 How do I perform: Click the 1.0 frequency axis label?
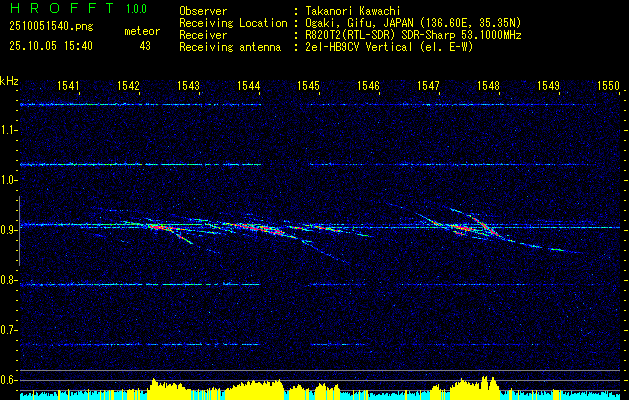pyautogui.click(x=9, y=180)
